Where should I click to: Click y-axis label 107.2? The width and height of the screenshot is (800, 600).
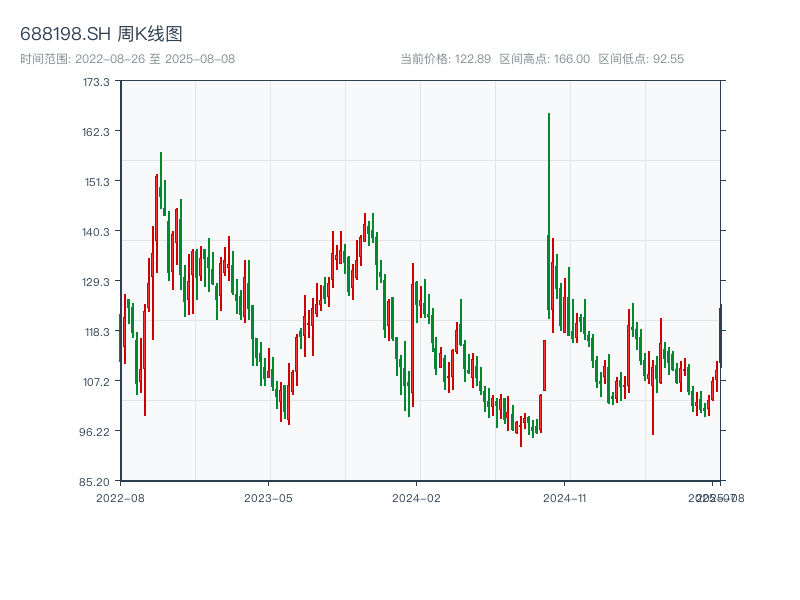(x=96, y=382)
